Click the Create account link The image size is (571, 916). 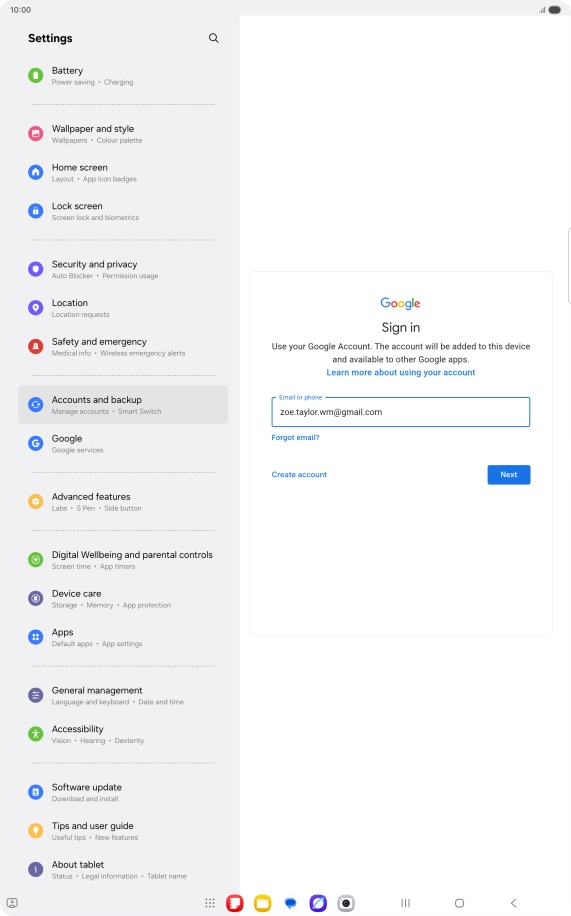tap(299, 474)
